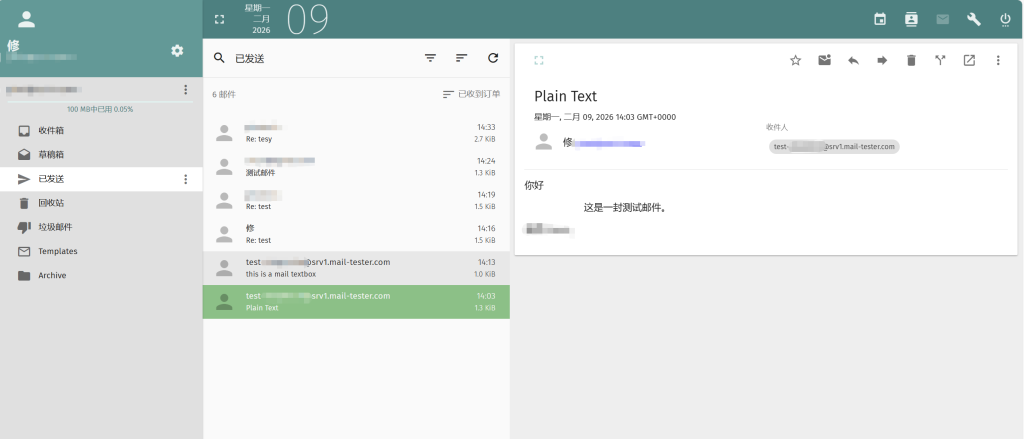
Task: Log out using the power icon
Action: click(1005, 19)
